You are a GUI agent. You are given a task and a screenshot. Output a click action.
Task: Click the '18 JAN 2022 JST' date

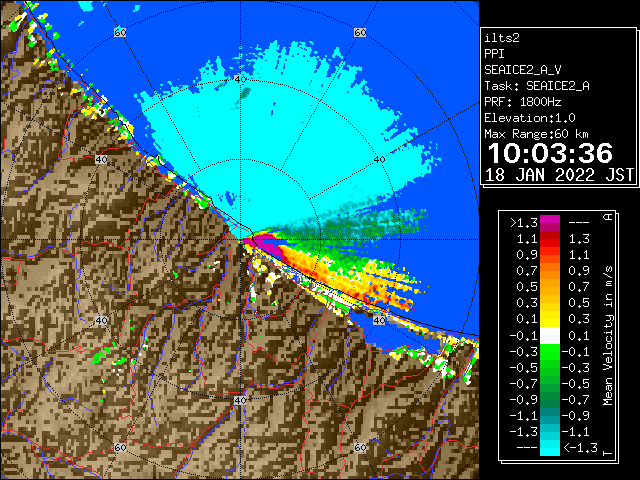pyautogui.click(x=559, y=175)
